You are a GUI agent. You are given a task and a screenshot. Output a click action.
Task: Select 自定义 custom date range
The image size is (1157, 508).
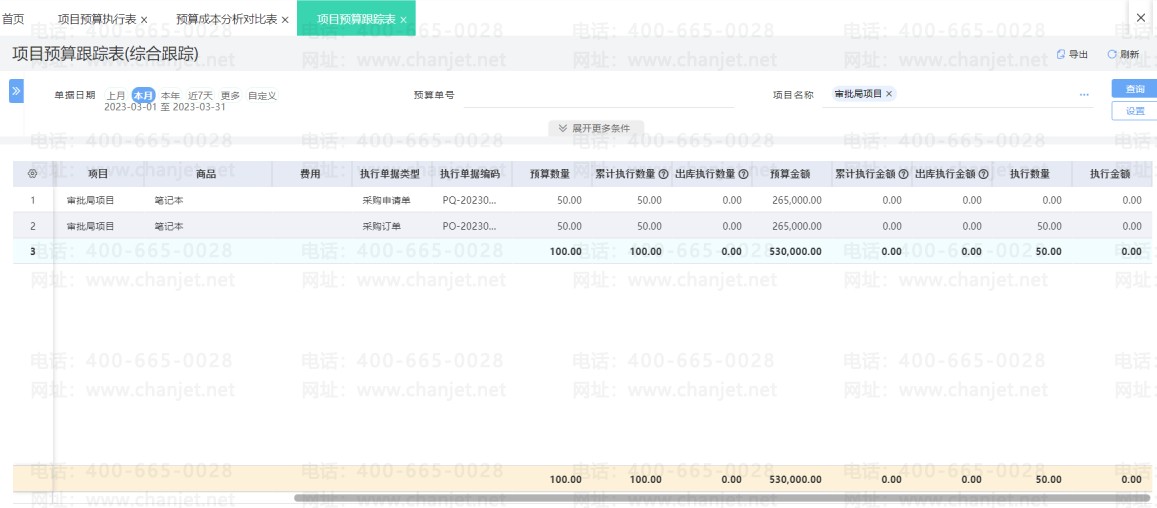262,95
